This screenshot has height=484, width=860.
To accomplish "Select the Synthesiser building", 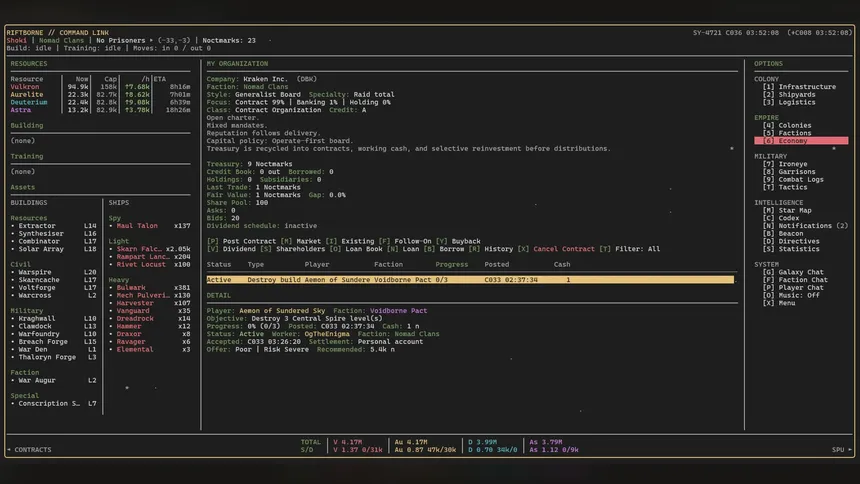I will coord(54,233).
